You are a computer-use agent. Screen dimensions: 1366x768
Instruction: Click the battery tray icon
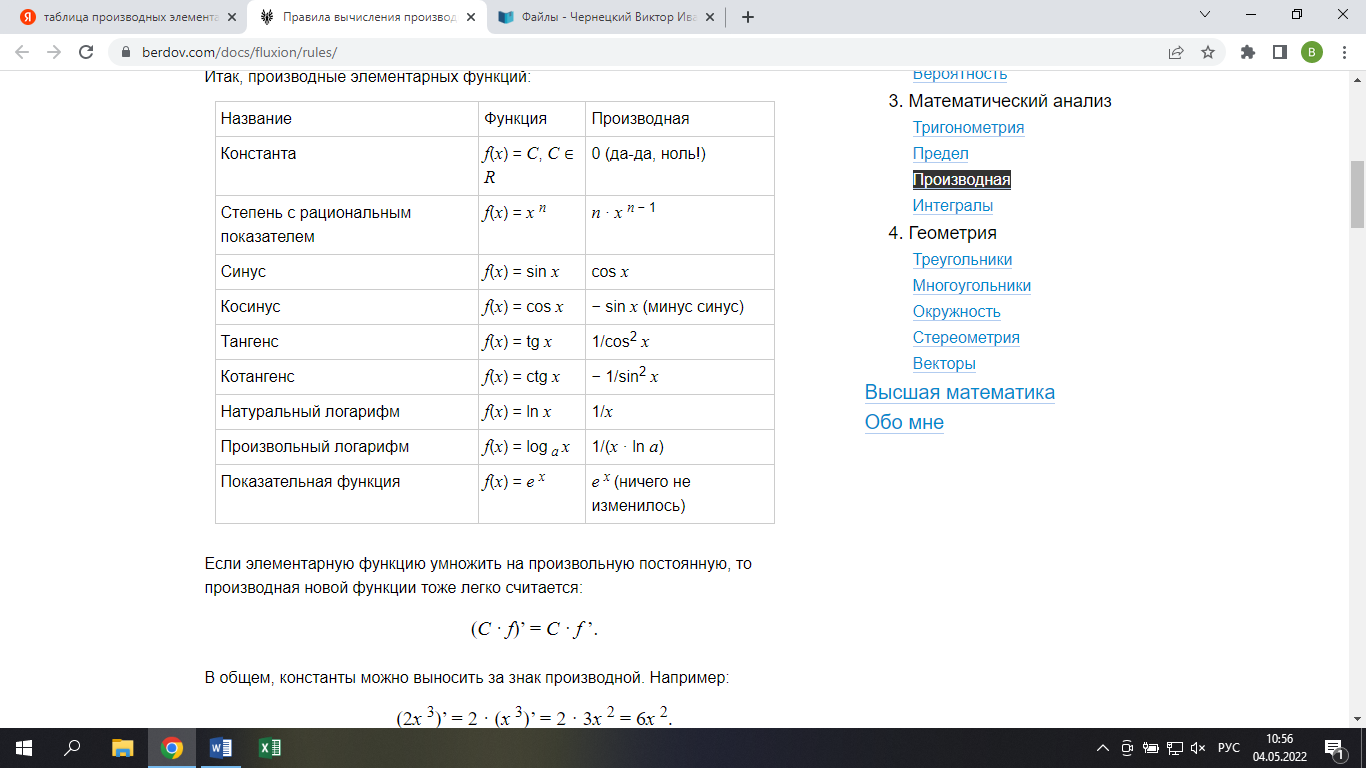click(1151, 748)
